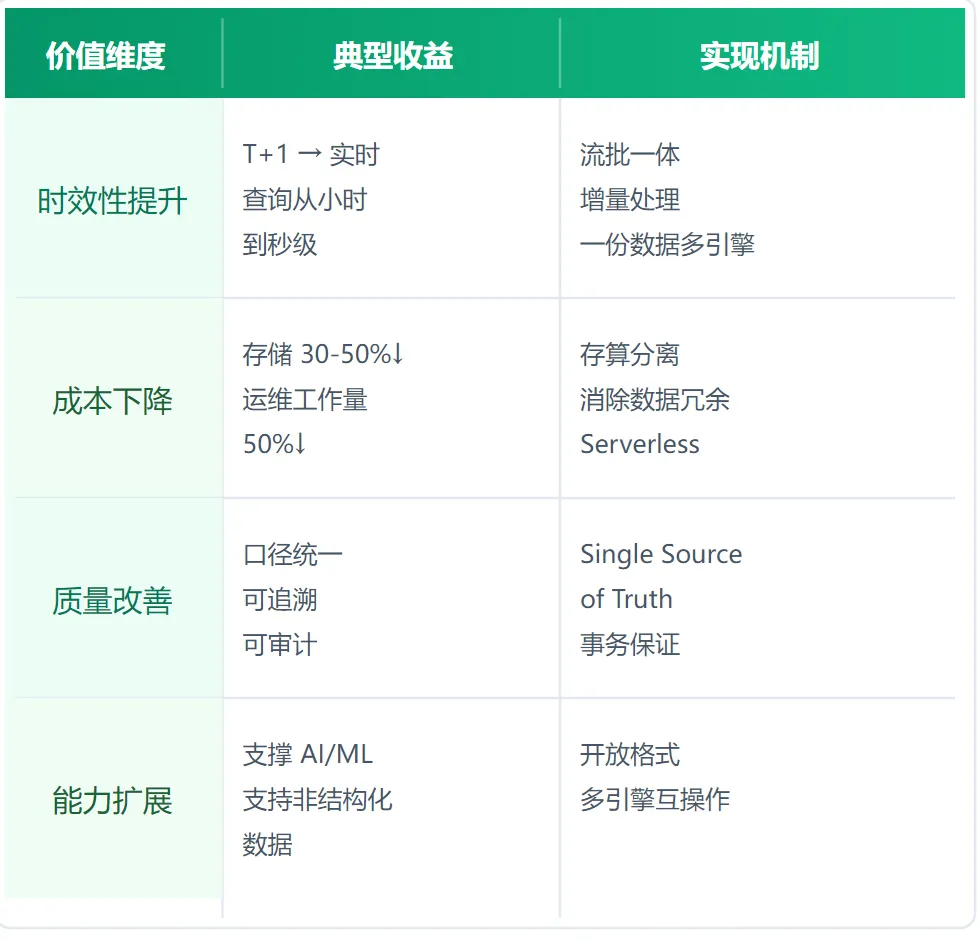The image size is (980, 941).
Task: Click the 支撑 AI/ML text
Action: click(x=307, y=755)
